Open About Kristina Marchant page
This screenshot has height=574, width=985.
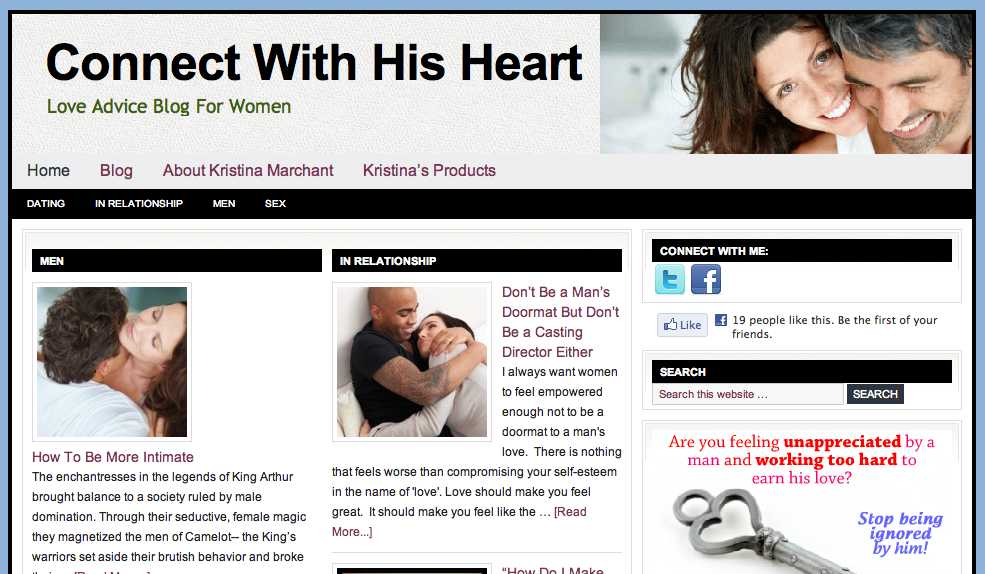click(x=248, y=170)
